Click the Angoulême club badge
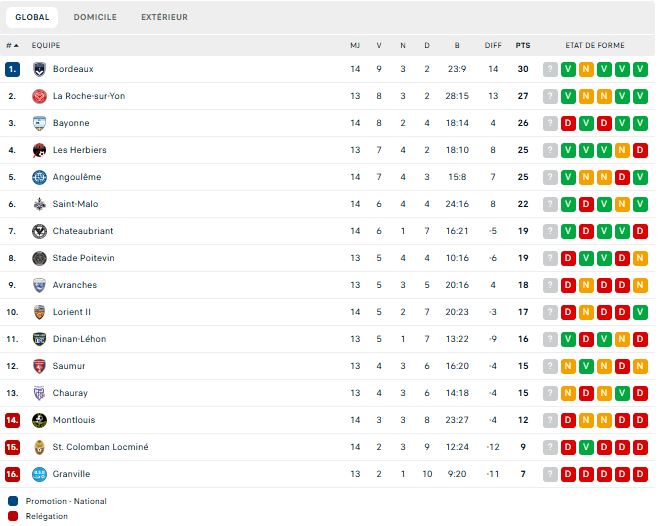This screenshot has width=662, height=526. [40, 177]
